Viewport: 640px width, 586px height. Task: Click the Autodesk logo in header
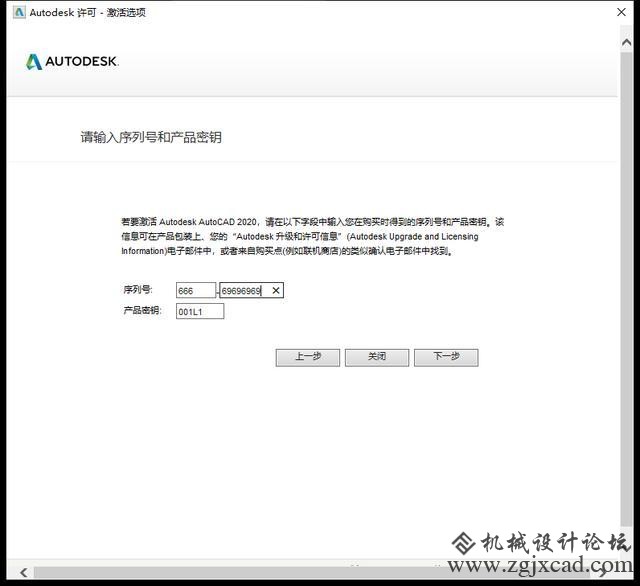point(72,62)
